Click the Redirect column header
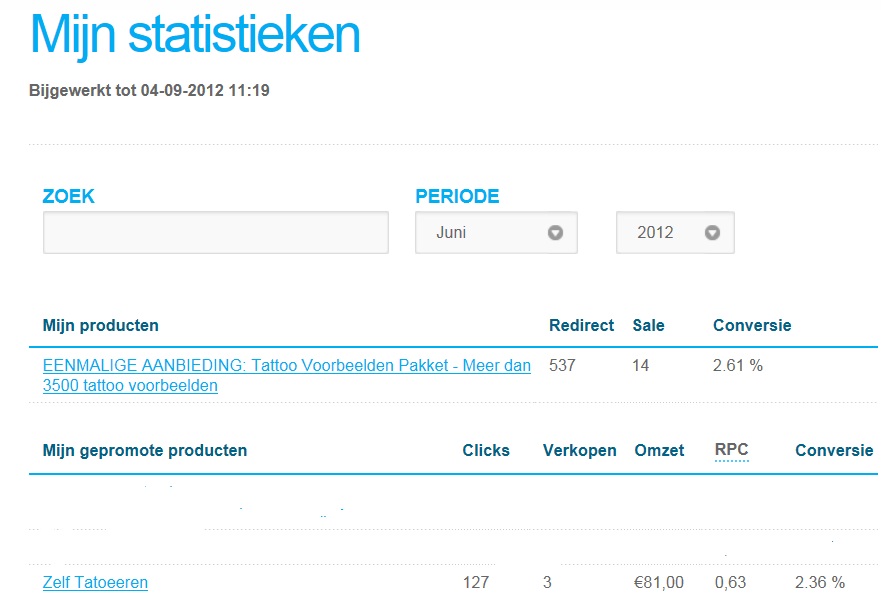Viewport: 881px width, 598px height. point(582,325)
